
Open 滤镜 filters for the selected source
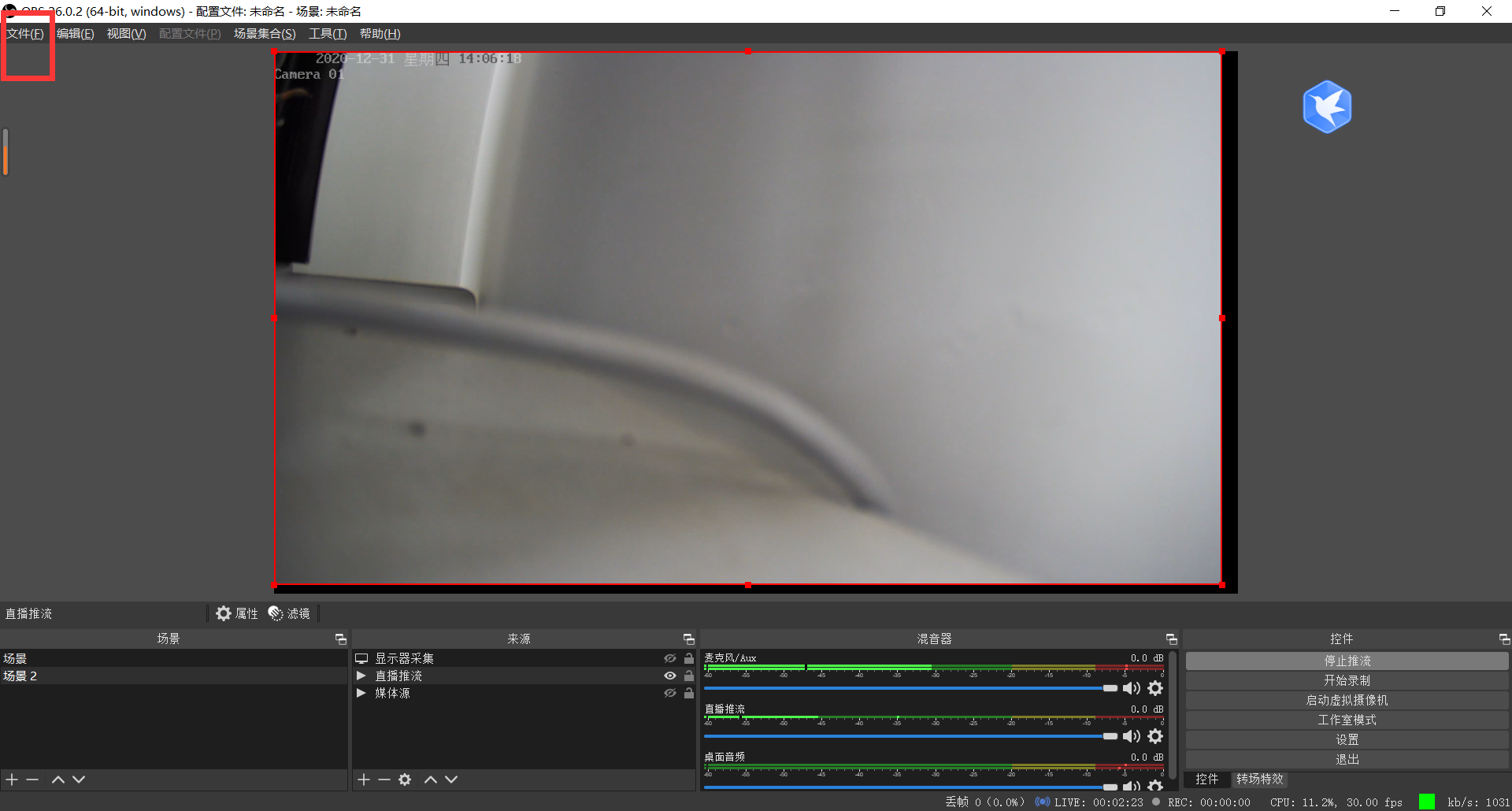coord(290,613)
